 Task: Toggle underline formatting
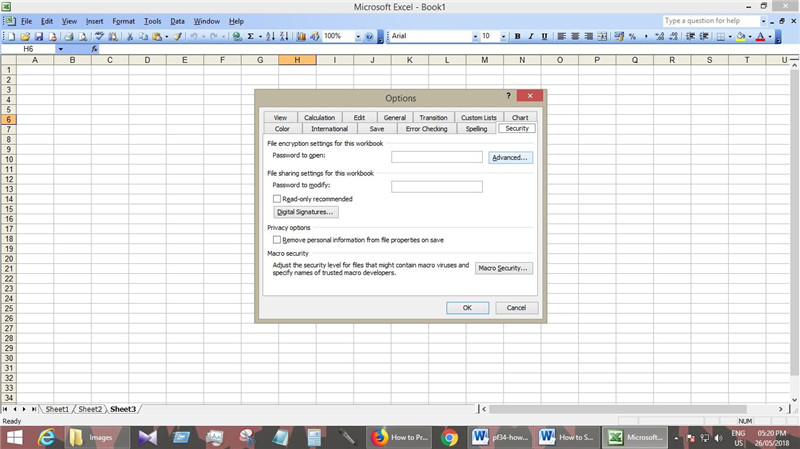[x=544, y=36]
